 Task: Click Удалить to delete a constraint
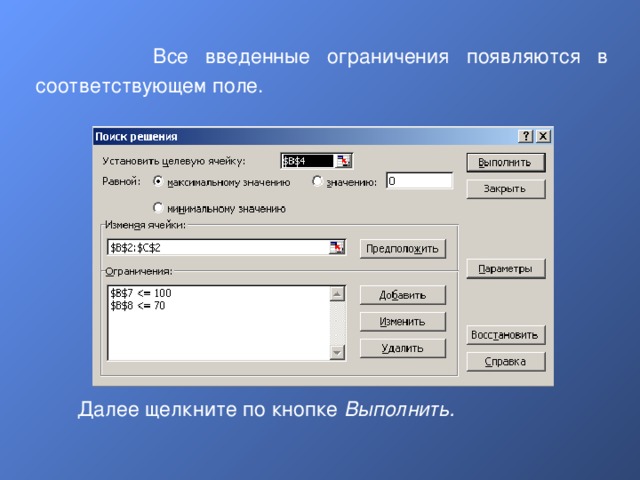[402, 348]
